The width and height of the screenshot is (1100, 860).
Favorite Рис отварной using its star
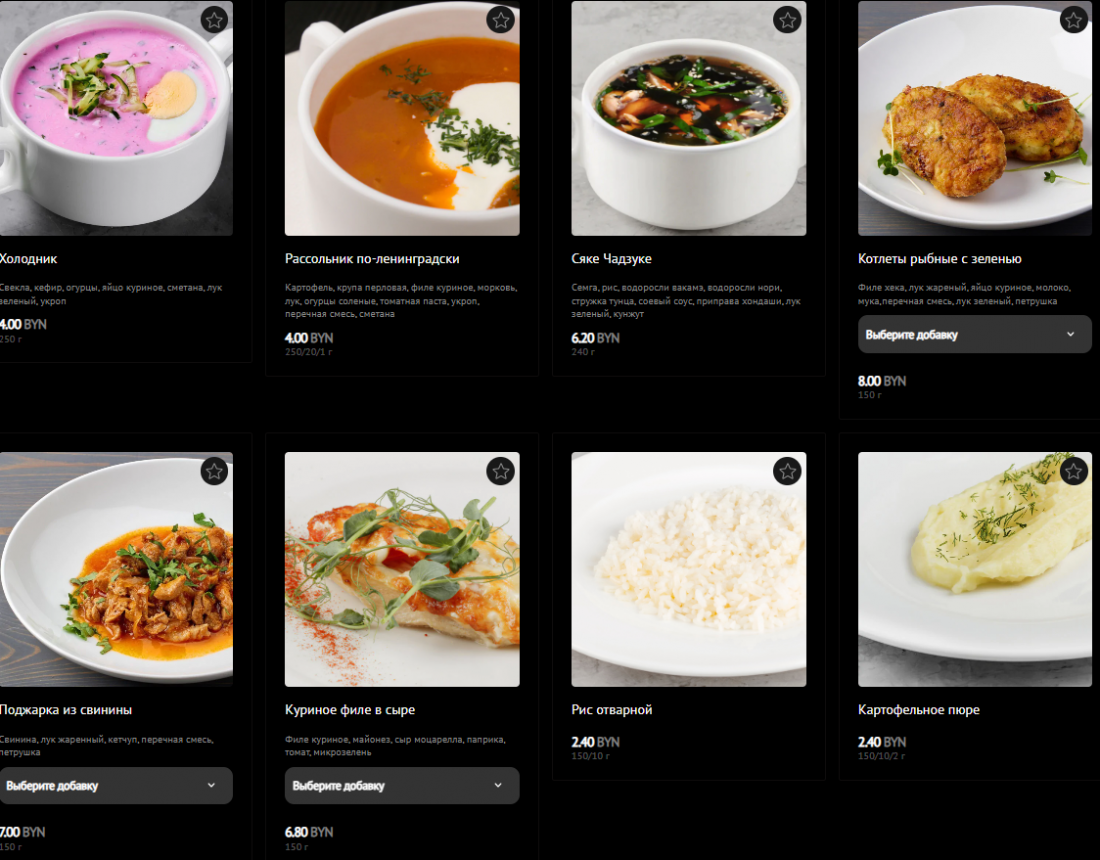(x=787, y=471)
